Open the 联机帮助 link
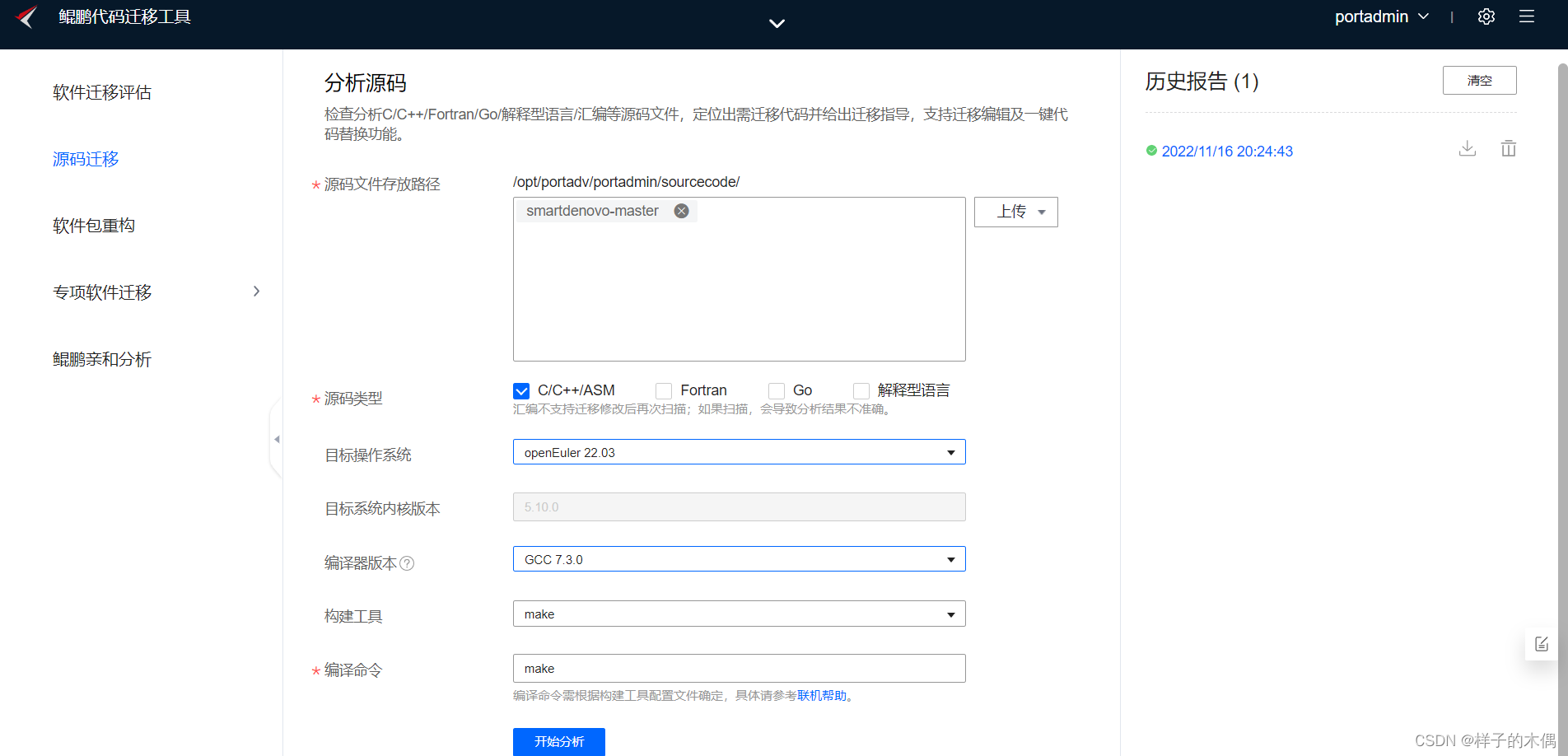The image size is (1568, 756). tap(822, 696)
